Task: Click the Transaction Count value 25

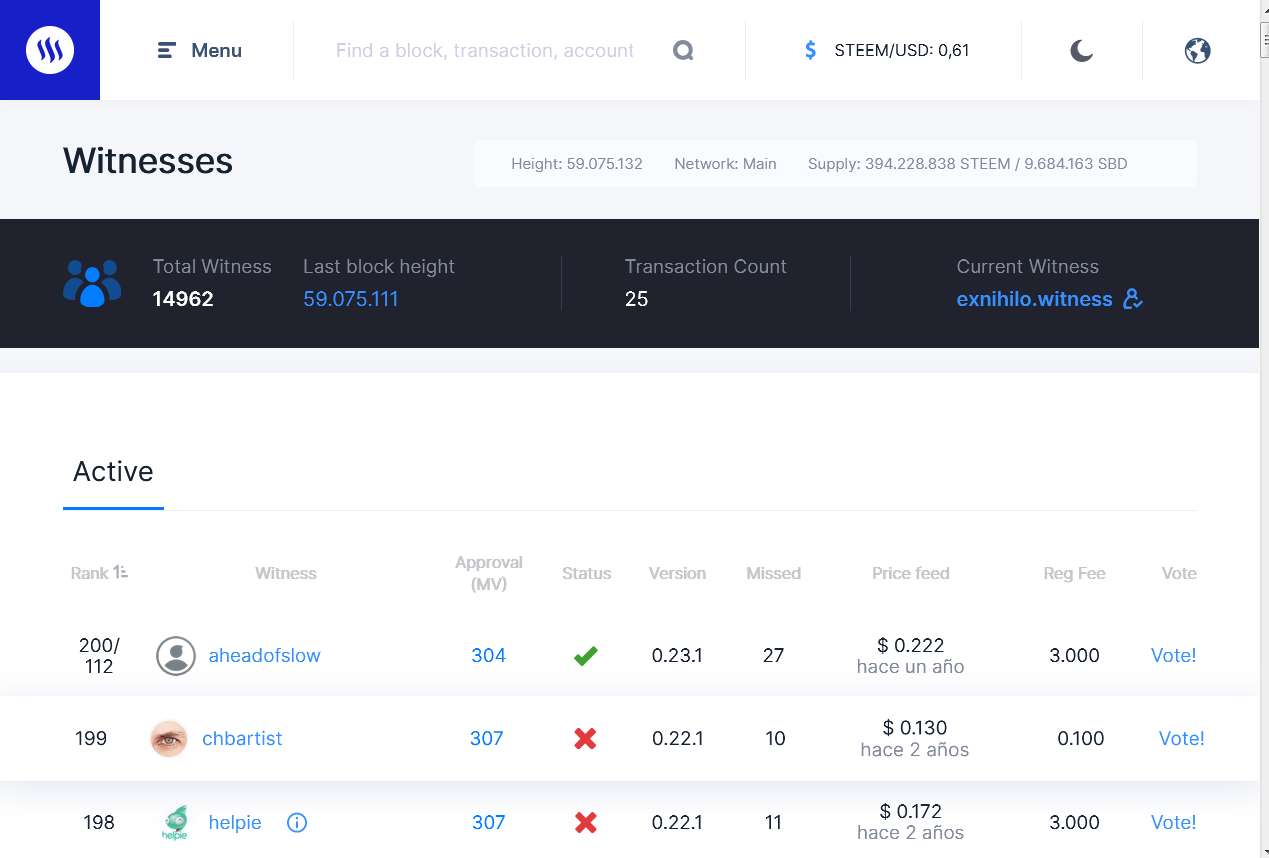Action: click(x=636, y=299)
